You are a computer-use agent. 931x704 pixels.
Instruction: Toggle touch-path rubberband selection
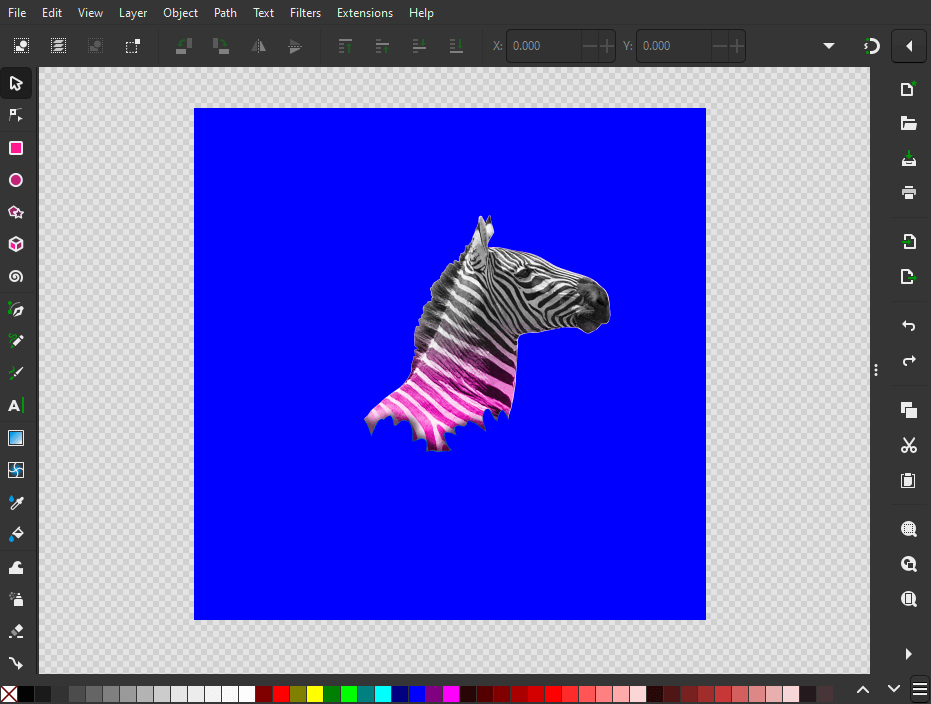132,46
